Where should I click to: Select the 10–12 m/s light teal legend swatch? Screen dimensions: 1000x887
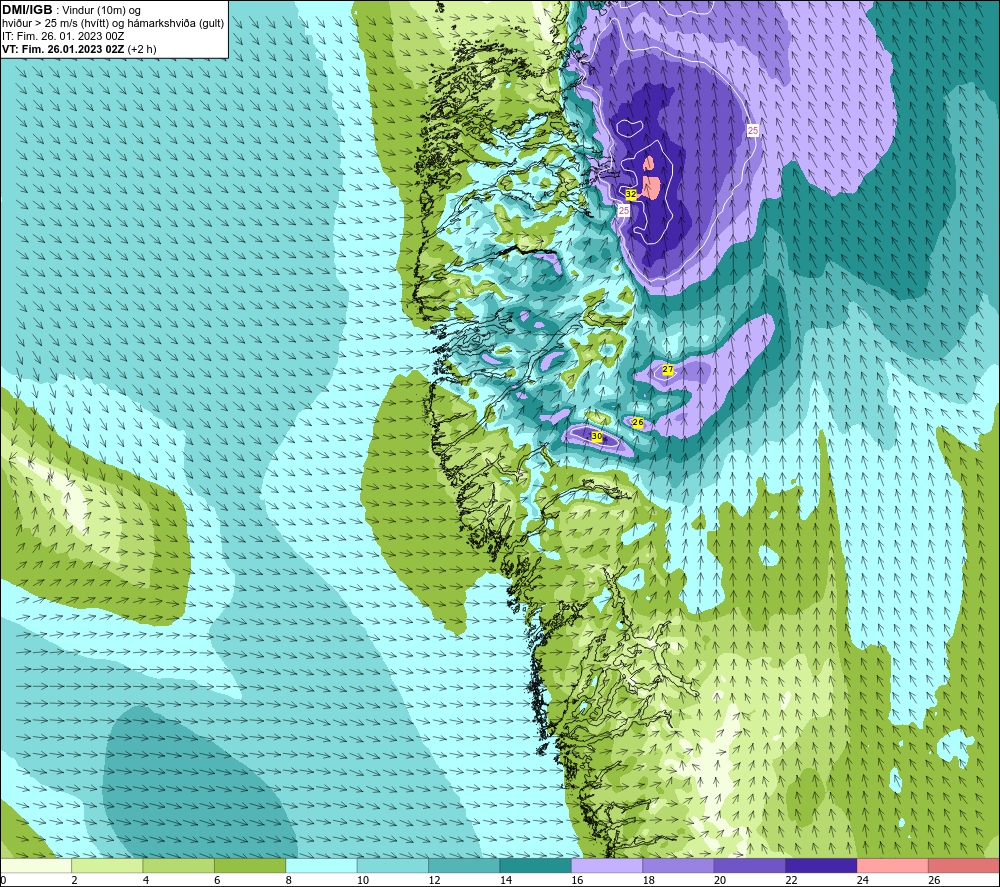(393, 865)
